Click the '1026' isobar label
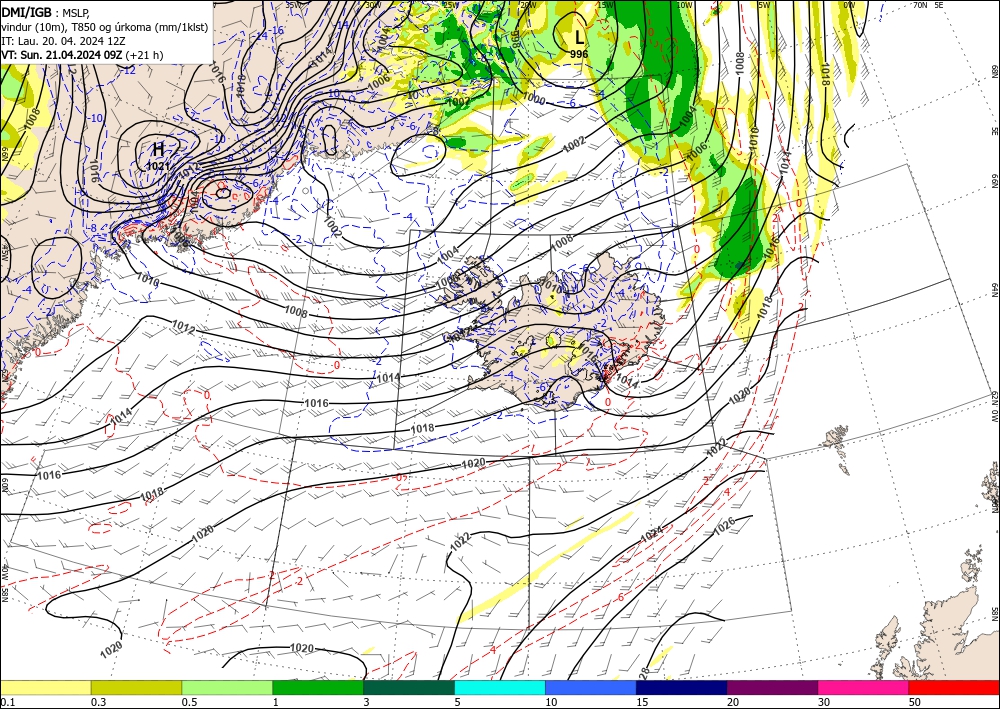The height and width of the screenshot is (709, 1000). 724,525
